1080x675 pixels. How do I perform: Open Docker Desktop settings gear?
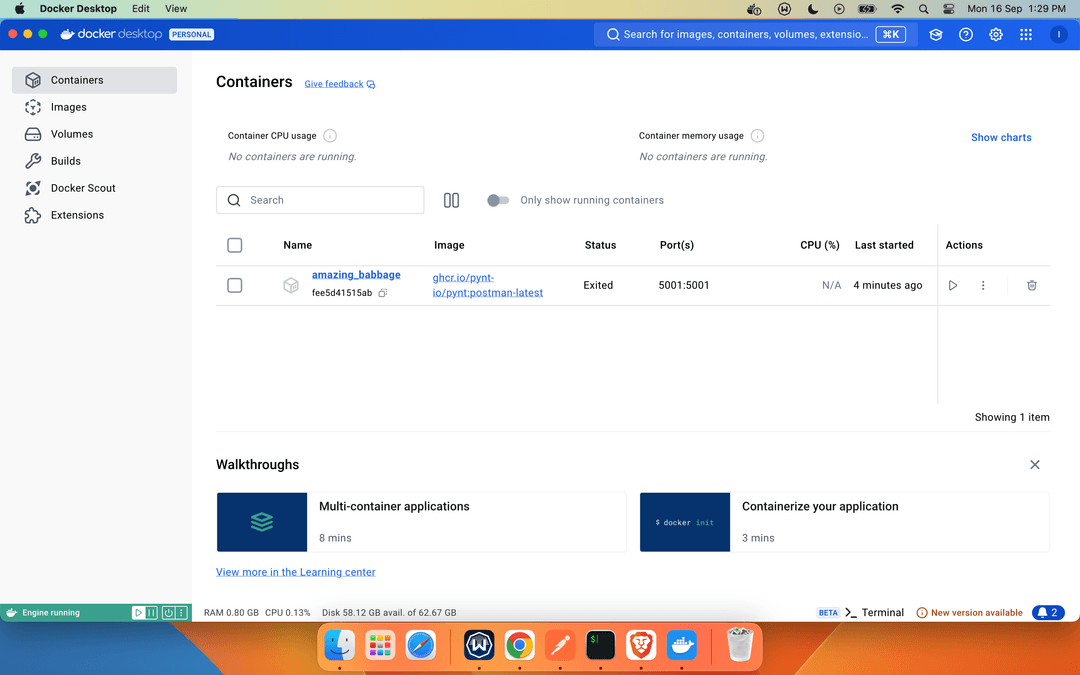(995, 34)
